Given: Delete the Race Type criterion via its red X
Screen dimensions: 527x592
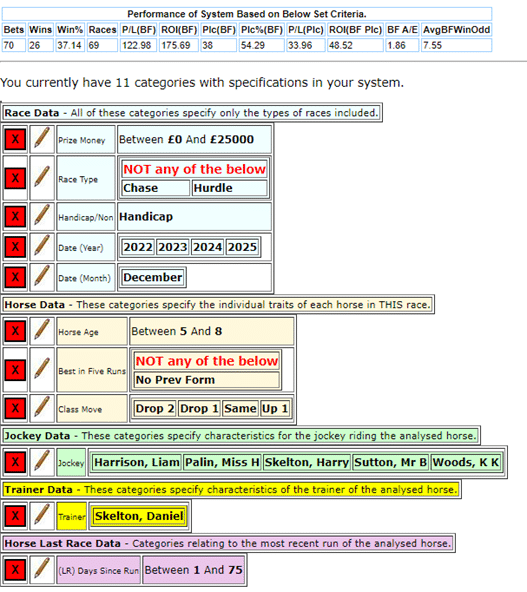Looking at the screenshot, I should tap(15, 178).
